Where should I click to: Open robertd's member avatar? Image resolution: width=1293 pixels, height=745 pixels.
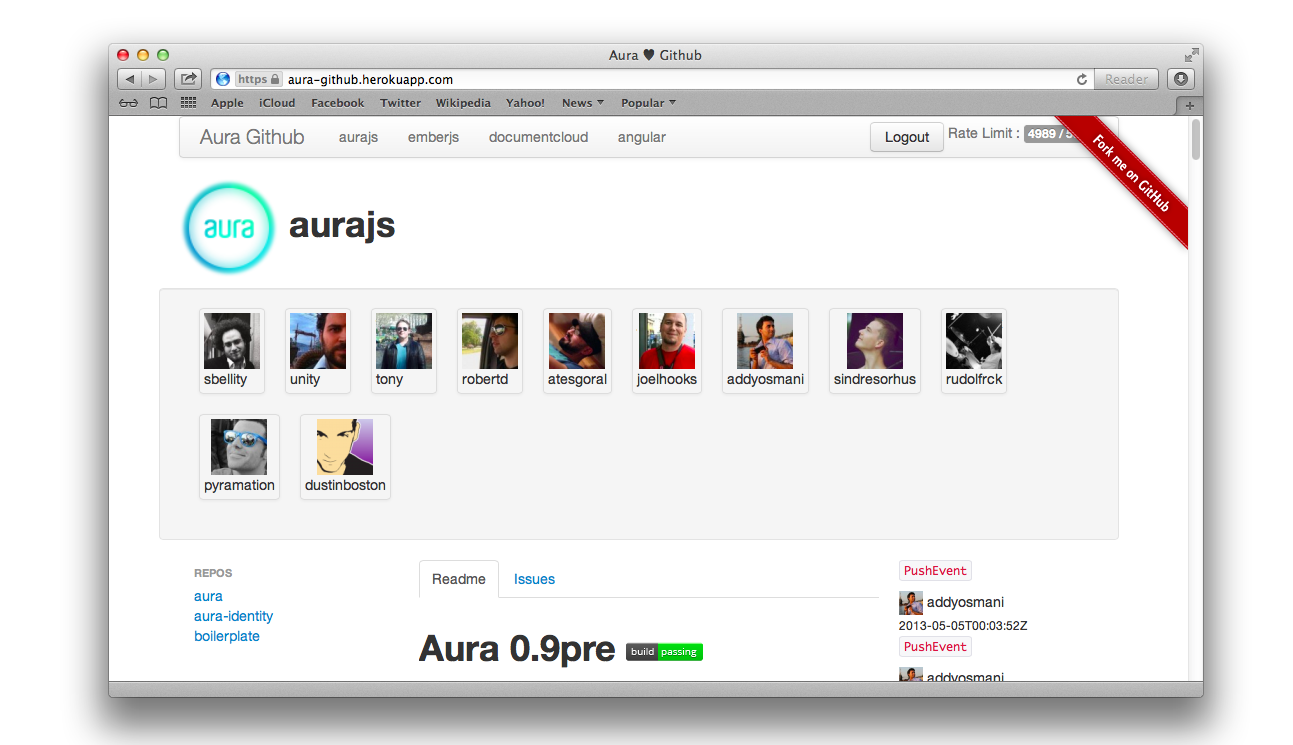(x=490, y=341)
